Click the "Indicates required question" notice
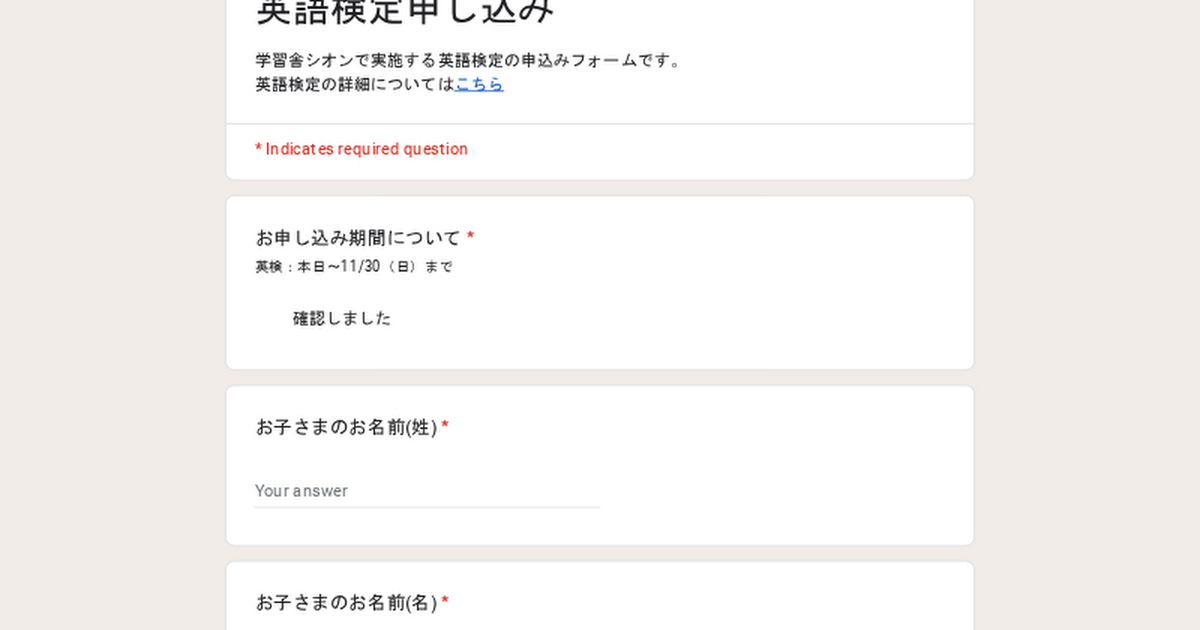This screenshot has width=1200, height=630. pyautogui.click(x=361, y=149)
